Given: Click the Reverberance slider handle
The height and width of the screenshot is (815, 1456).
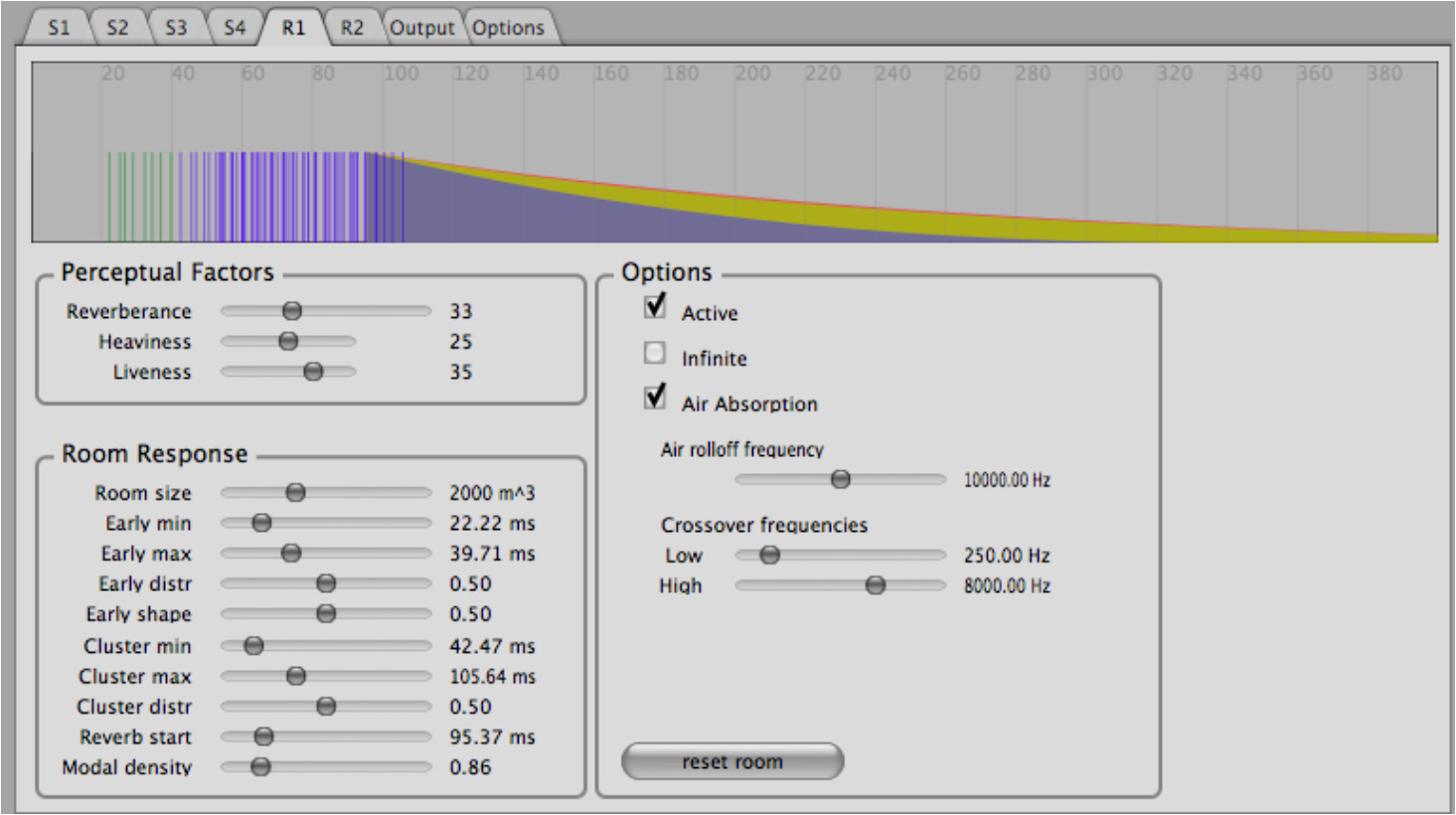Looking at the screenshot, I should click(x=292, y=311).
